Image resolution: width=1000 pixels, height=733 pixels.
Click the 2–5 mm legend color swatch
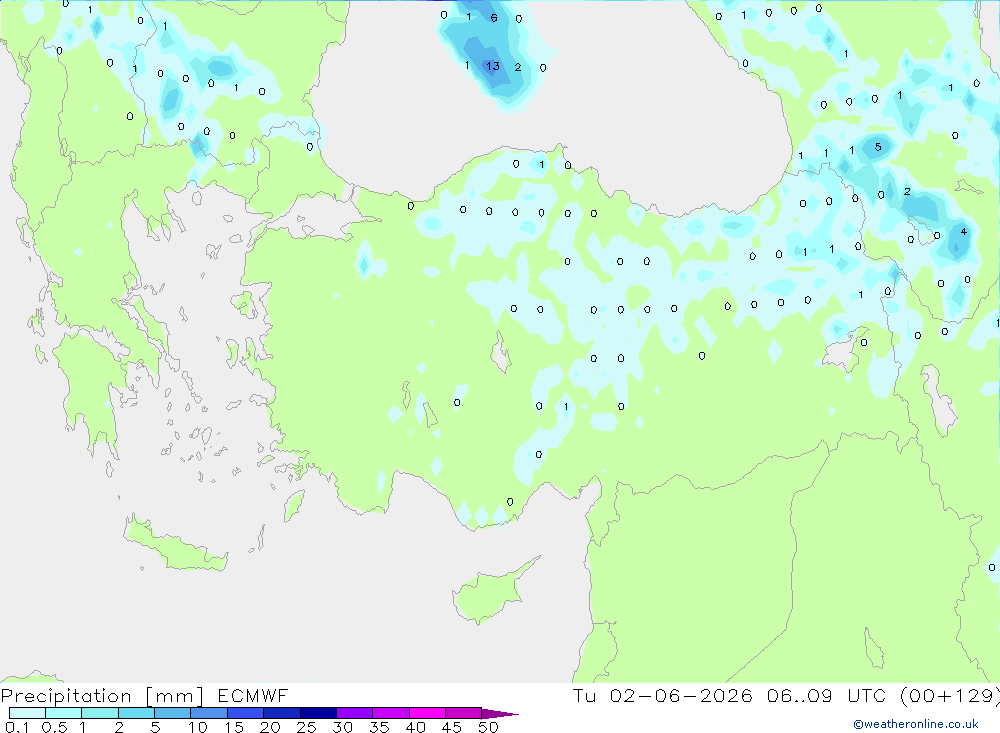coord(136,713)
